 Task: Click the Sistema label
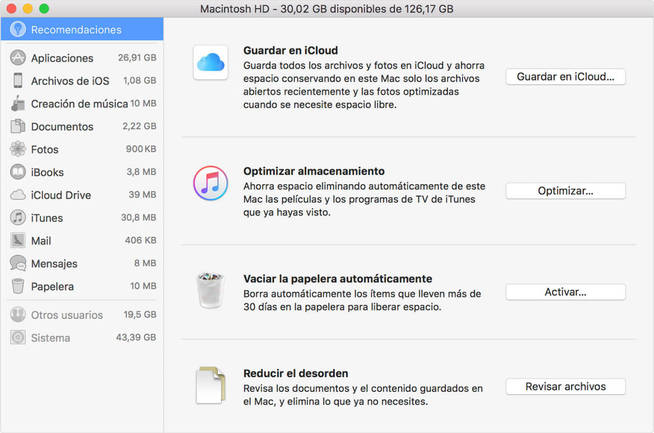coord(50,338)
